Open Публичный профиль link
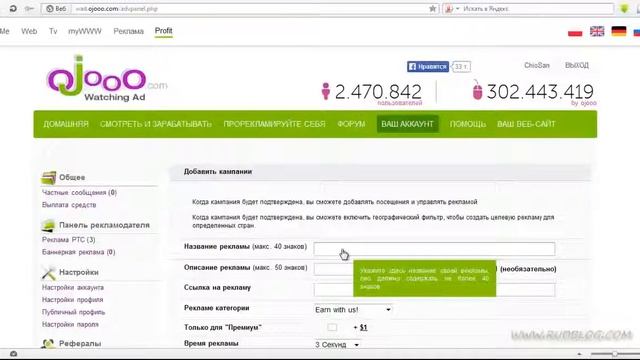The width and height of the screenshot is (640, 360). point(73,312)
